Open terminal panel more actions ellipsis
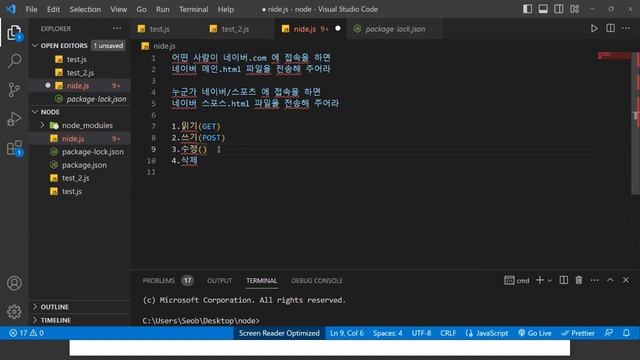The height and width of the screenshot is (360, 640). [594, 280]
